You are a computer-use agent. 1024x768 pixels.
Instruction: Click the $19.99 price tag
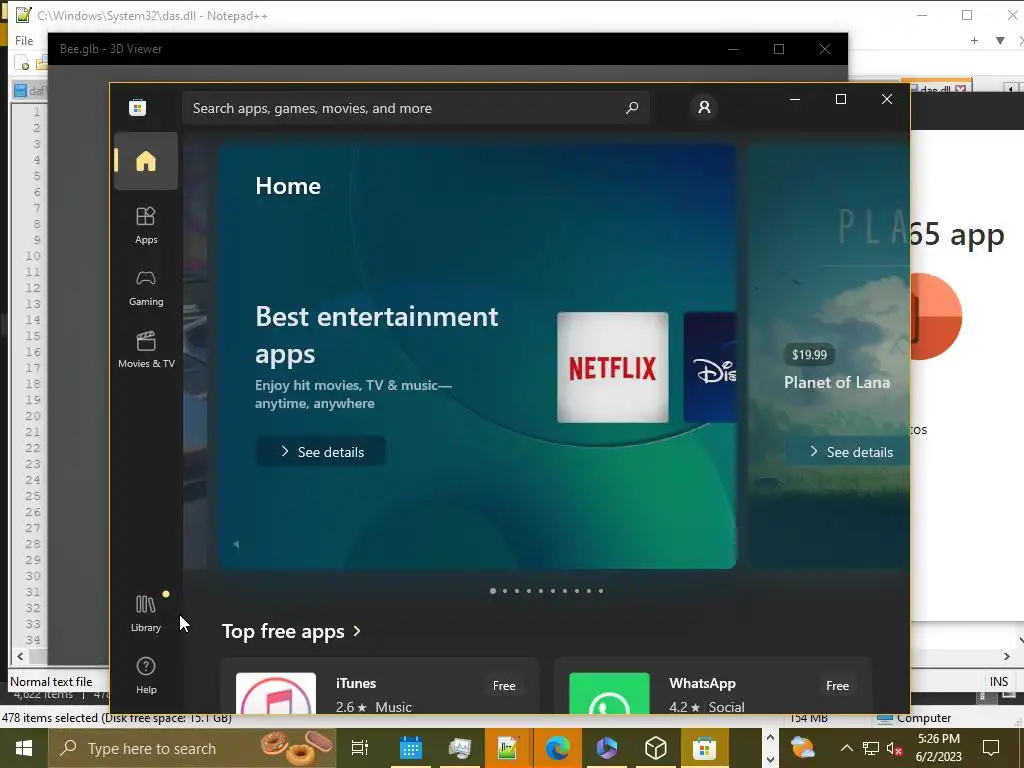809,355
